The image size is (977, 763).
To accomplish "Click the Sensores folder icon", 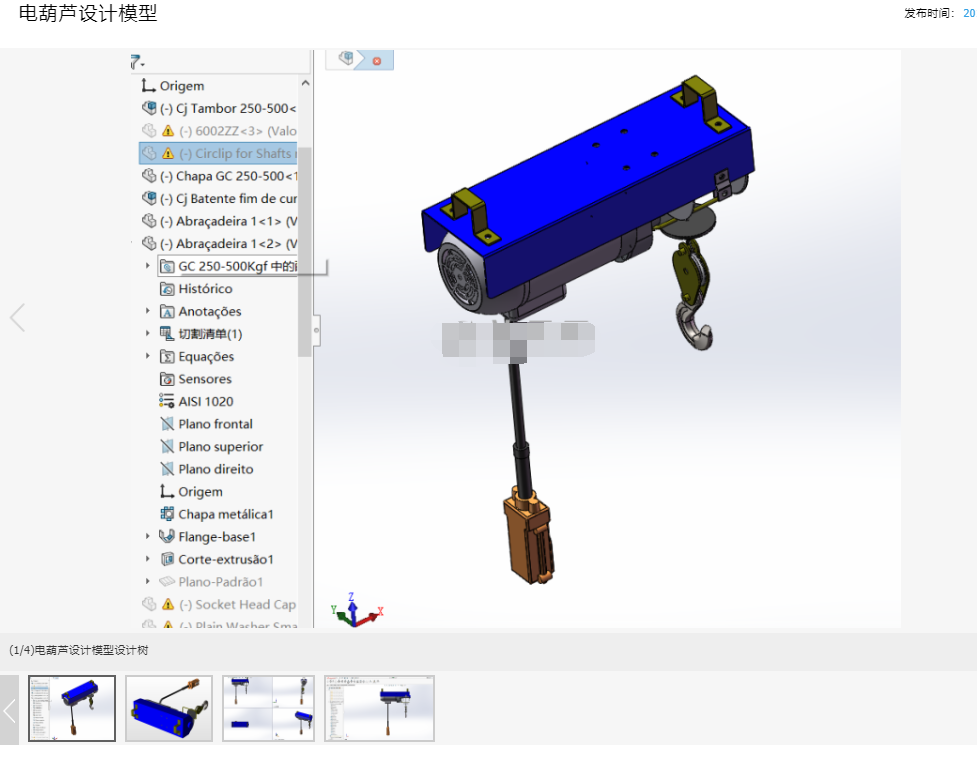I will (167, 379).
